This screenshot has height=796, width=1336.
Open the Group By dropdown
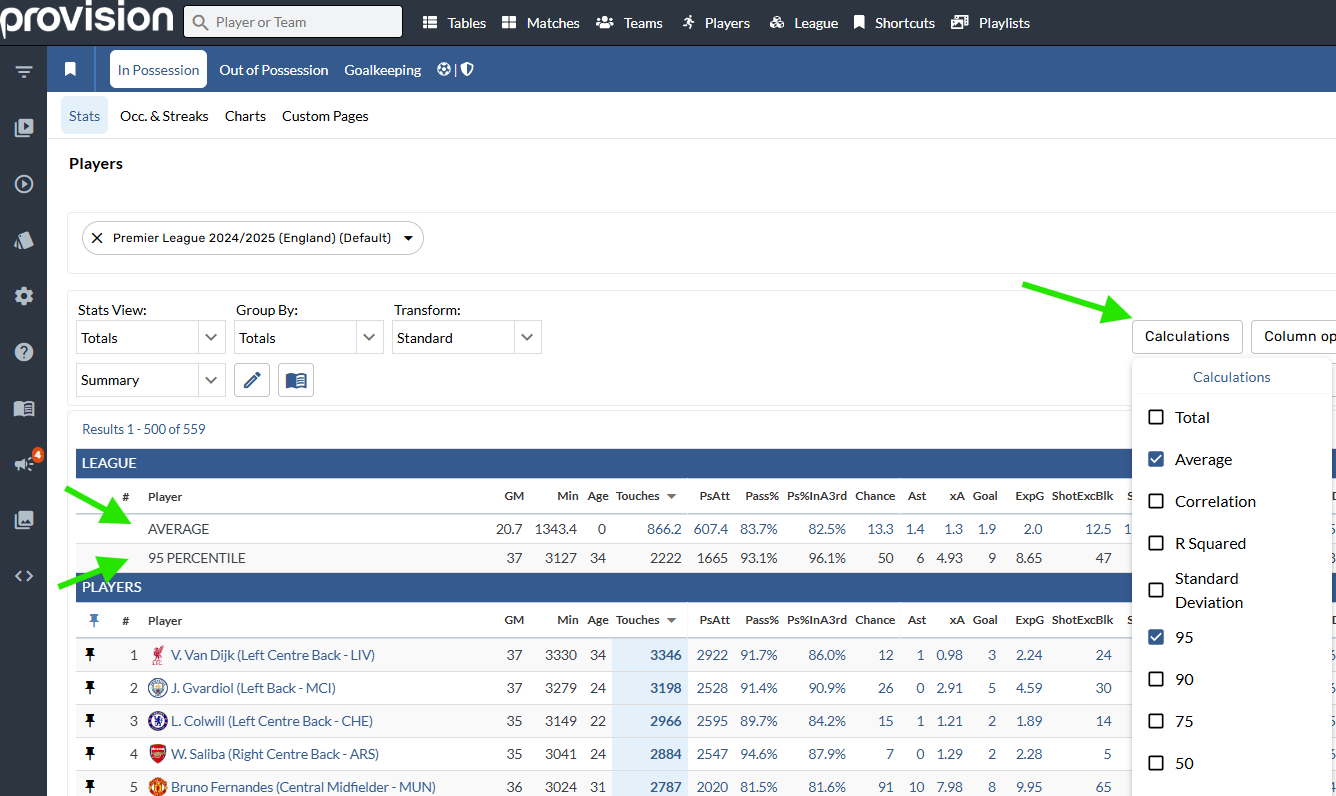pyautogui.click(x=309, y=338)
